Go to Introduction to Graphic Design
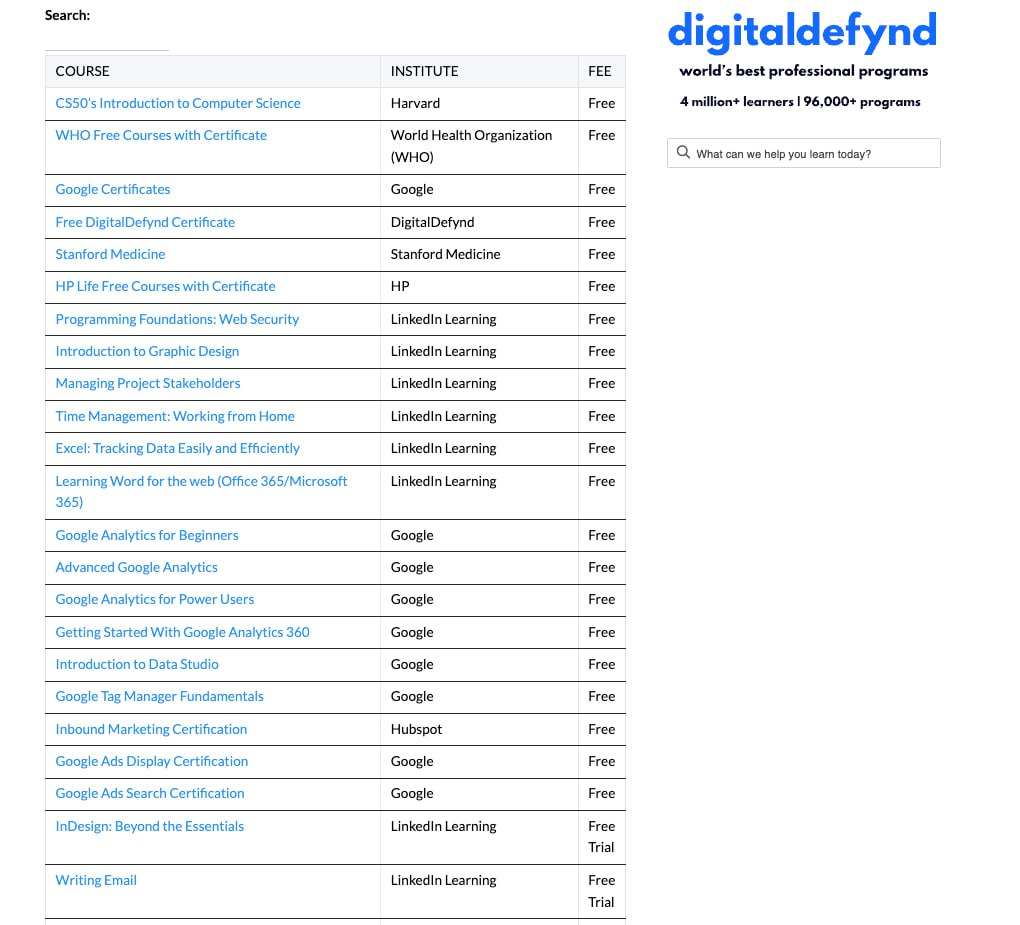Viewport: 1020px width, 925px height. click(x=147, y=351)
